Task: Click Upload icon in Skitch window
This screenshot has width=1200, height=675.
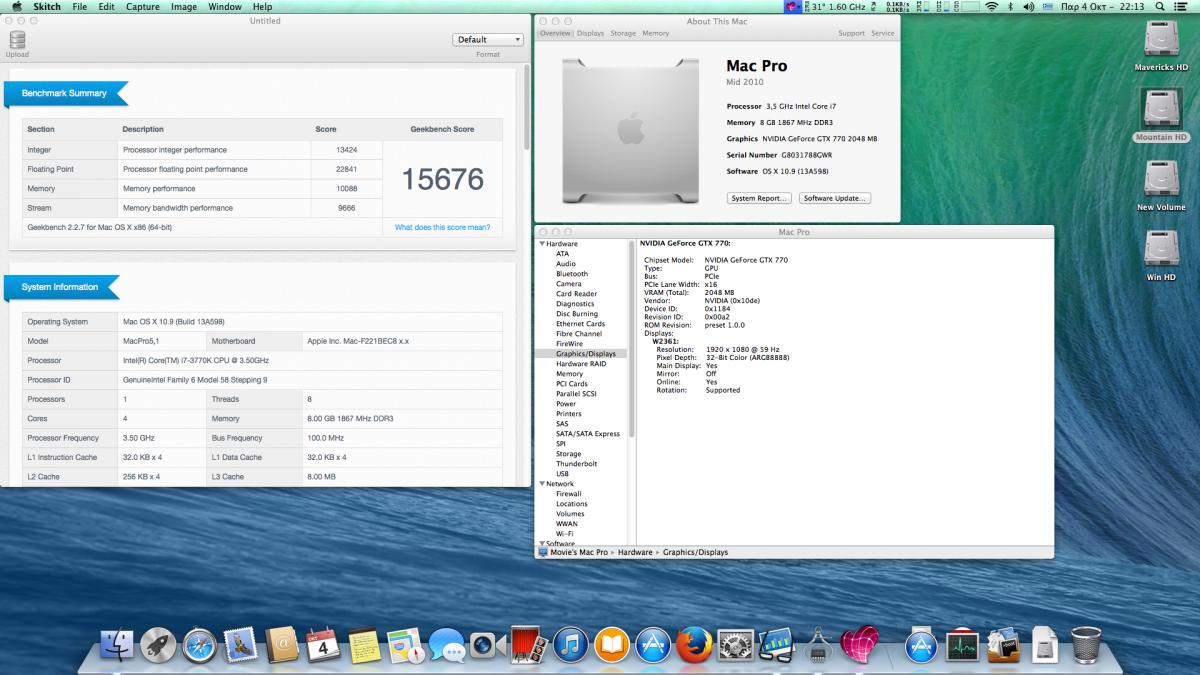Action: click(x=17, y=43)
